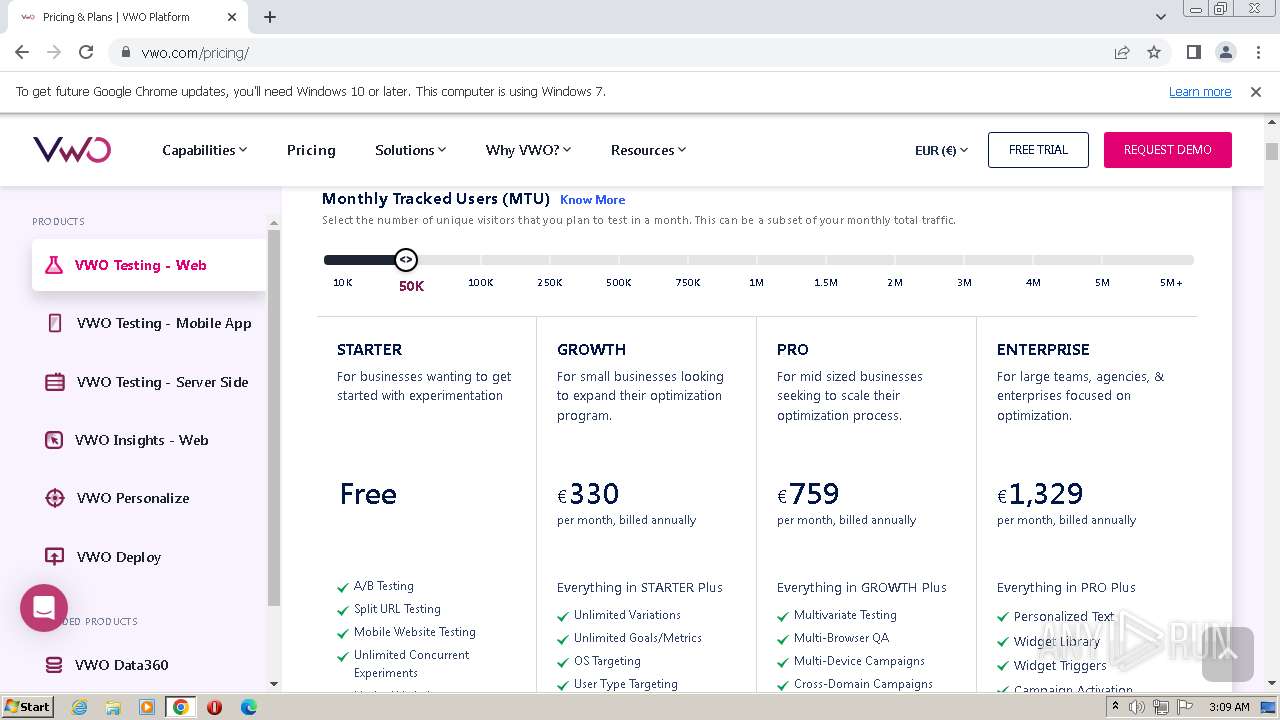The height and width of the screenshot is (720, 1280).
Task: Select the 250K slider label
Action: click(550, 283)
